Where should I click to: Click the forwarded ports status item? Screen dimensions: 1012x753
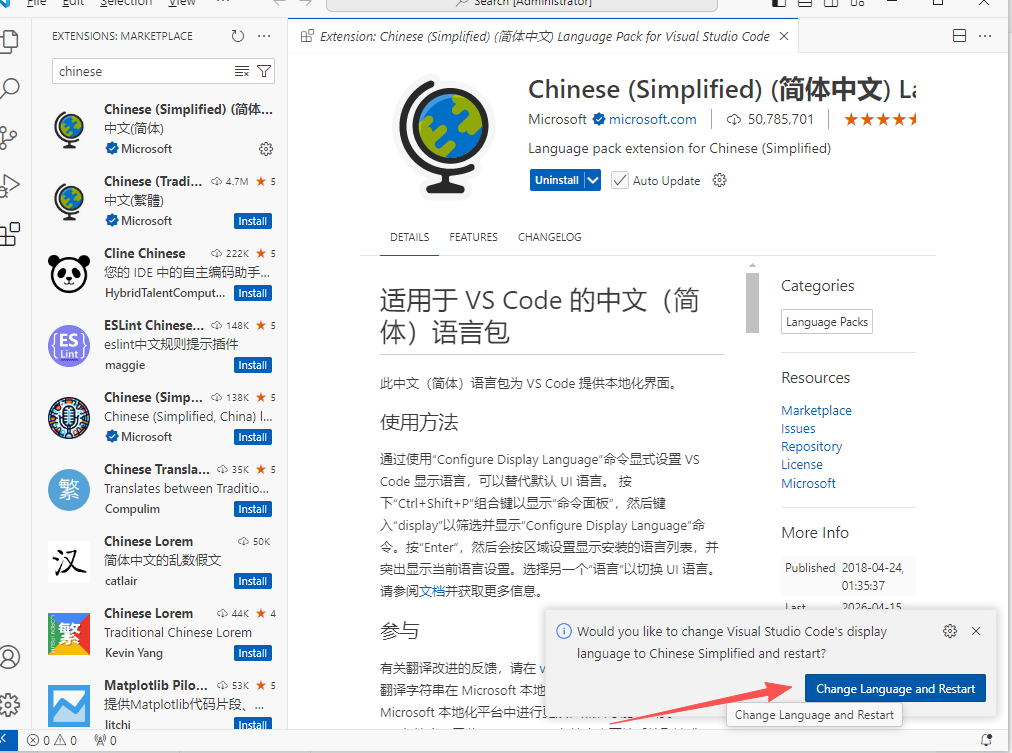[106, 740]
